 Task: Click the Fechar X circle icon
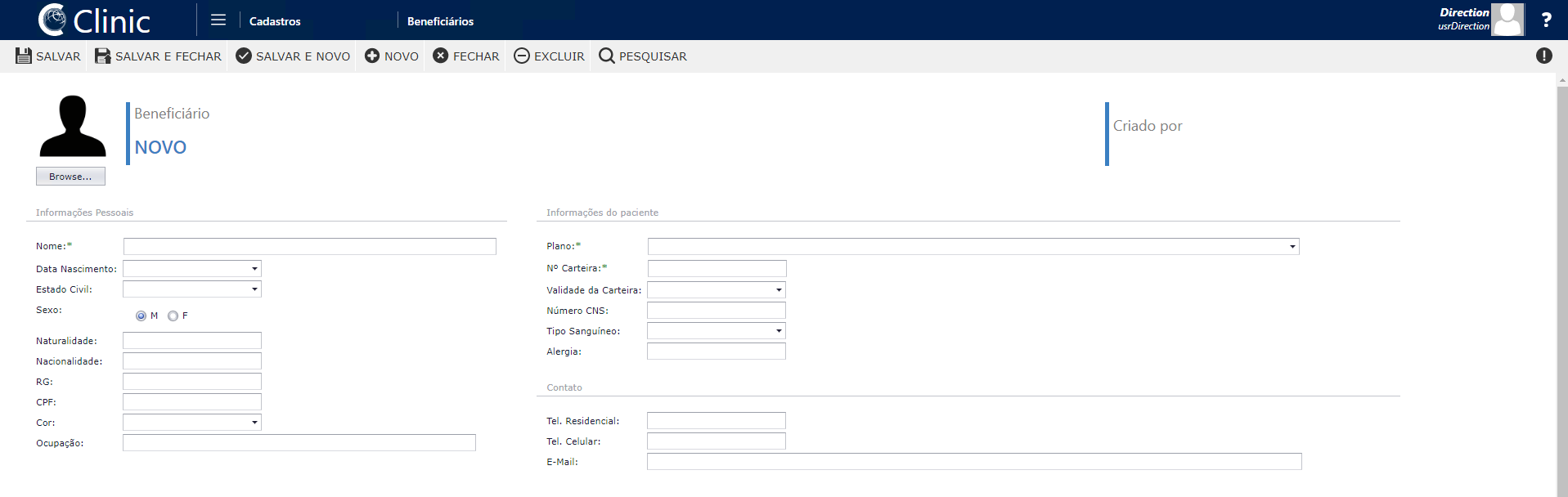click(x=441, y=56)
